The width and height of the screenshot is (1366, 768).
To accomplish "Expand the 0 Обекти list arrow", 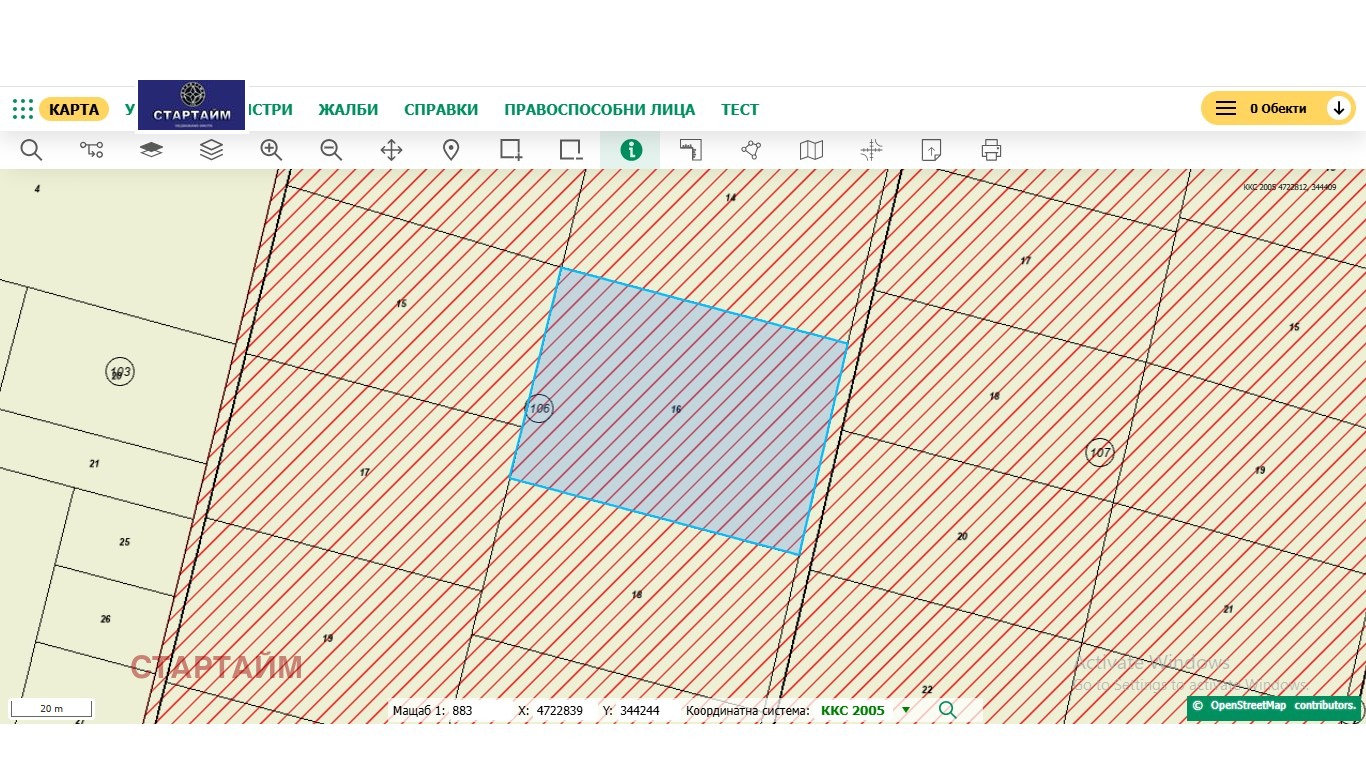I will 1339,108.
